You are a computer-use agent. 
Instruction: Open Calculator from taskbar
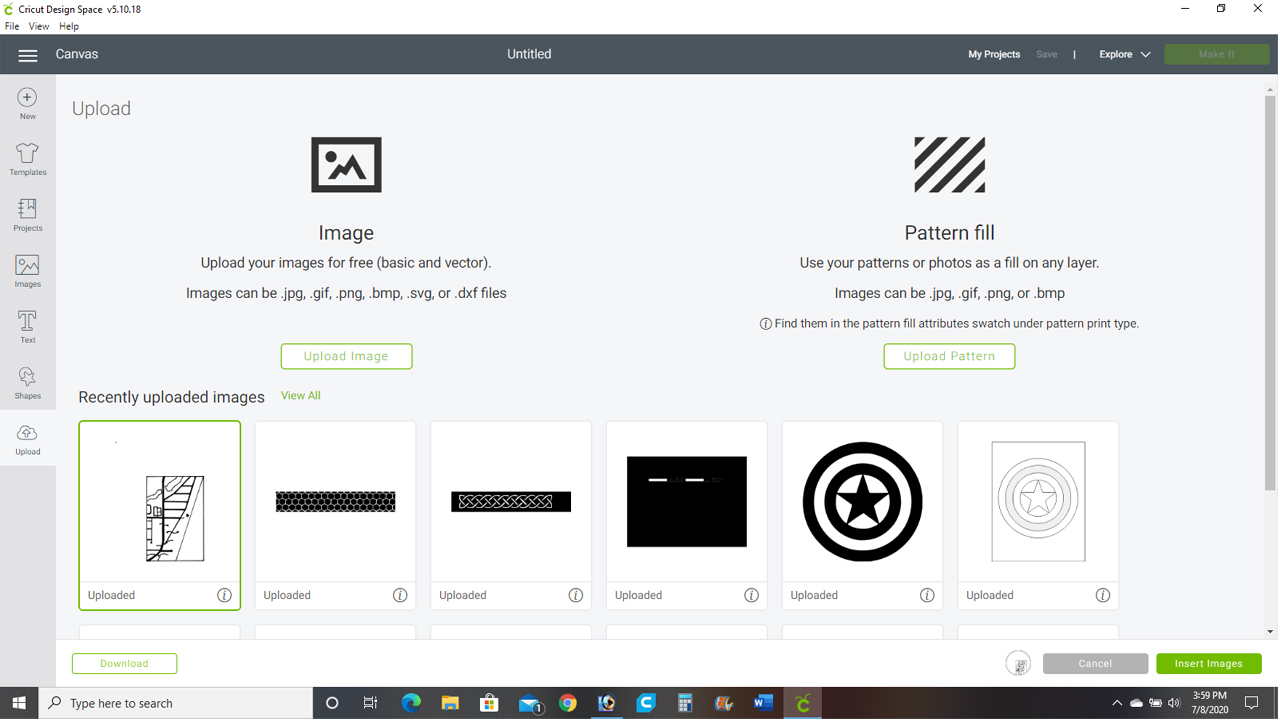click(x=685, y=703)
